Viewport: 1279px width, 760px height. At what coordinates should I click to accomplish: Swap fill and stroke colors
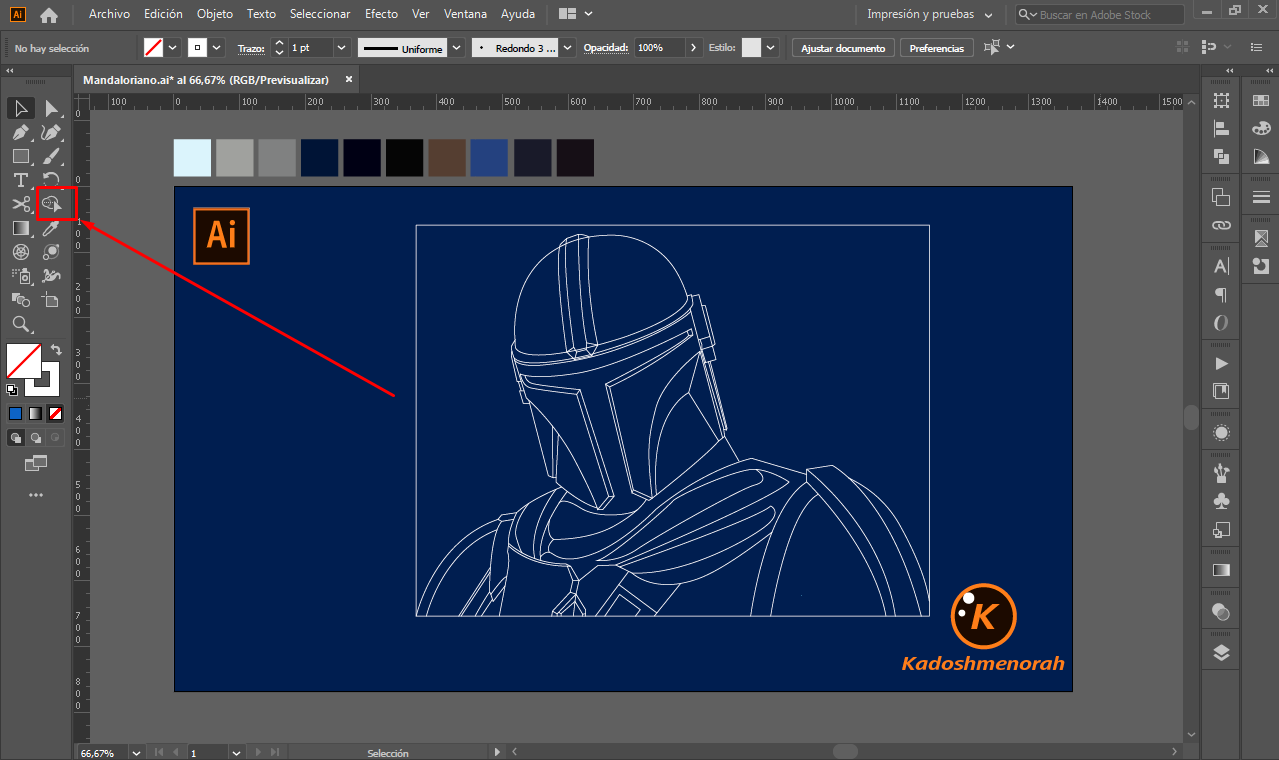click(56, 350)
